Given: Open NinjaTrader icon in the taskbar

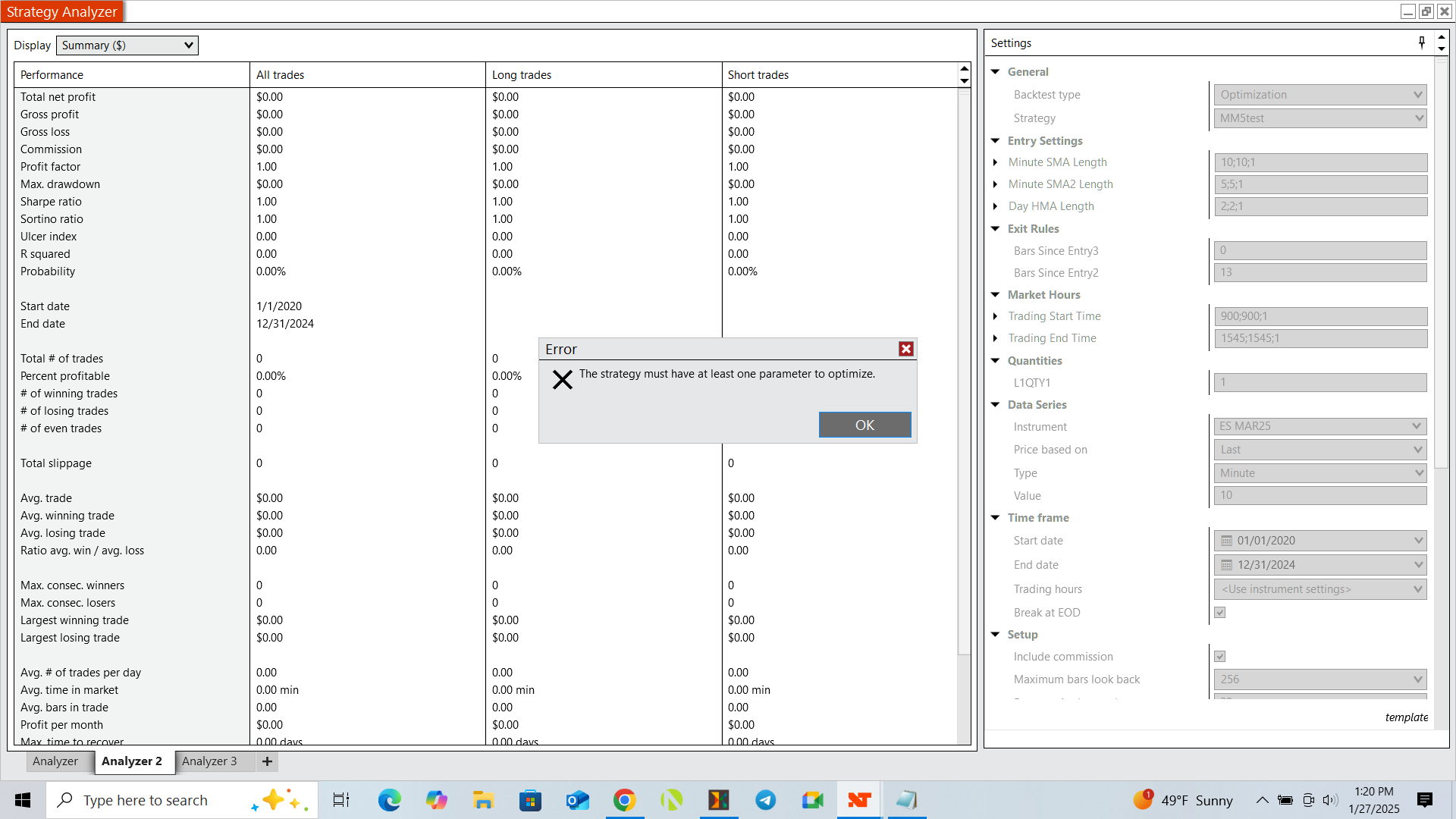Looking at the screenshot, I should pyautogui.click(x=859, y=800).
